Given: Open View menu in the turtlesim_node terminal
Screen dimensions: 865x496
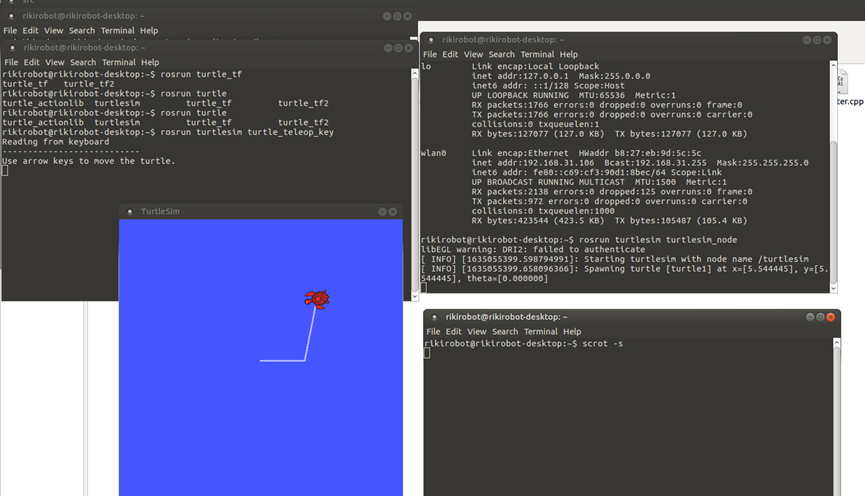Looking at the screenshot, I should 473,54.
